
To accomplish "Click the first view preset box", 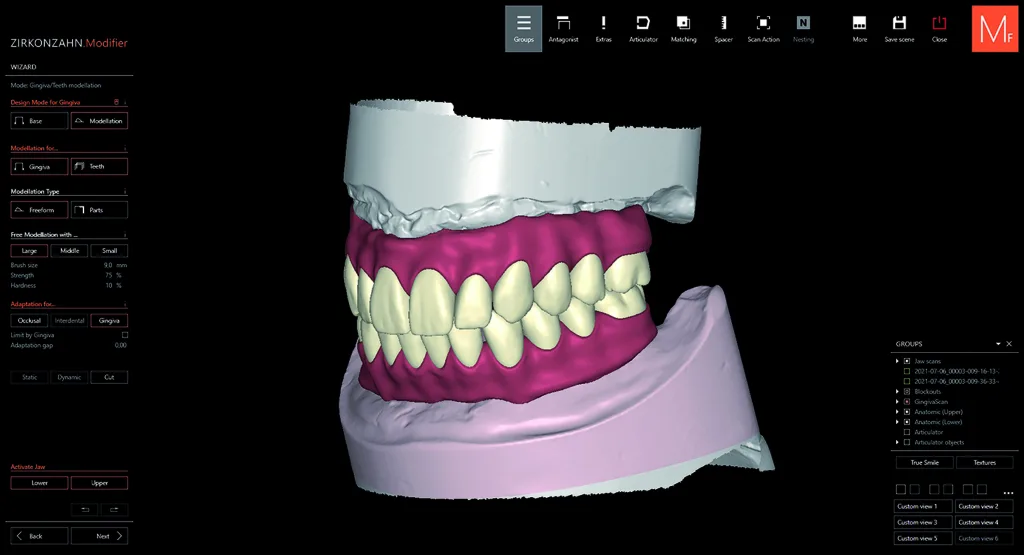I will [901, 489].
